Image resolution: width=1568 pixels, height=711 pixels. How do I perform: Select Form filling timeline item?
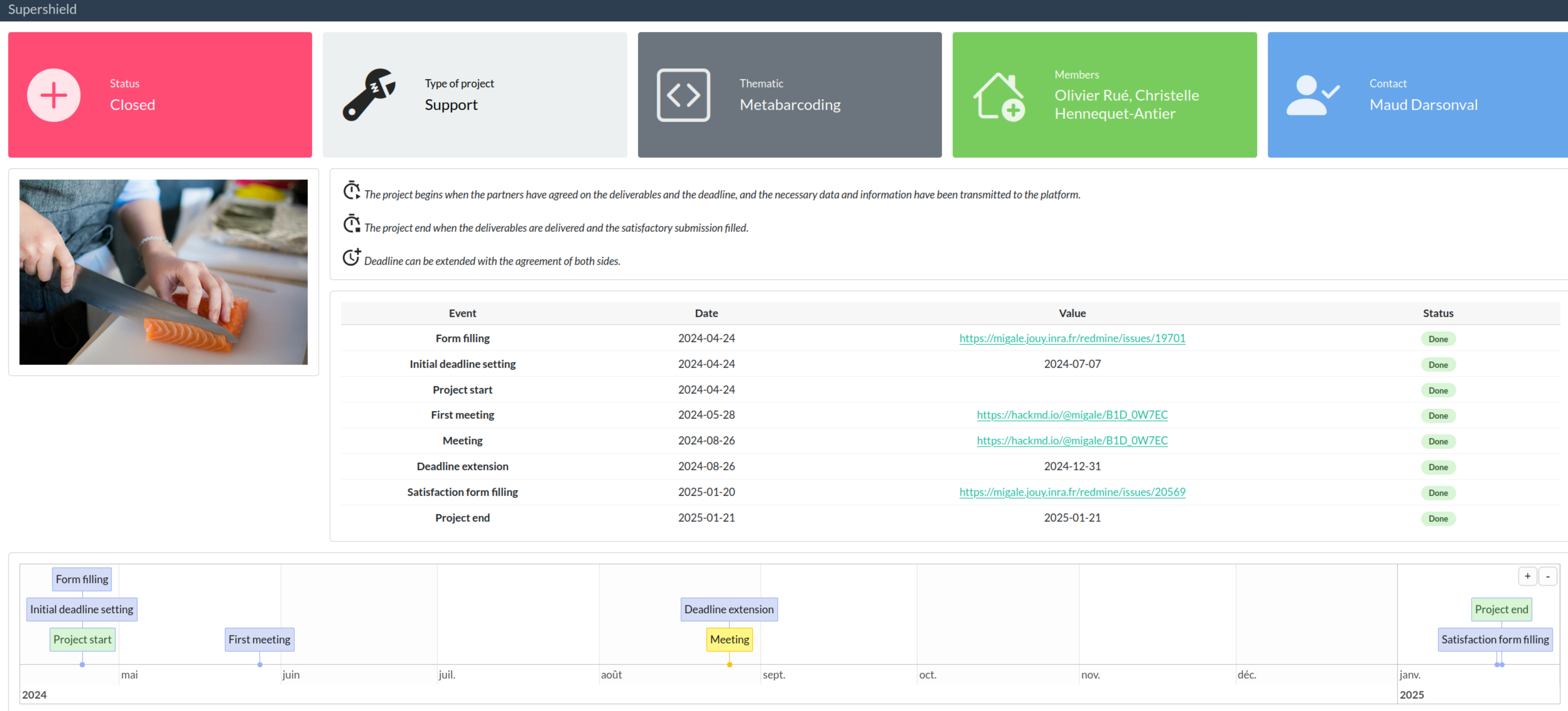click(82, 579)
